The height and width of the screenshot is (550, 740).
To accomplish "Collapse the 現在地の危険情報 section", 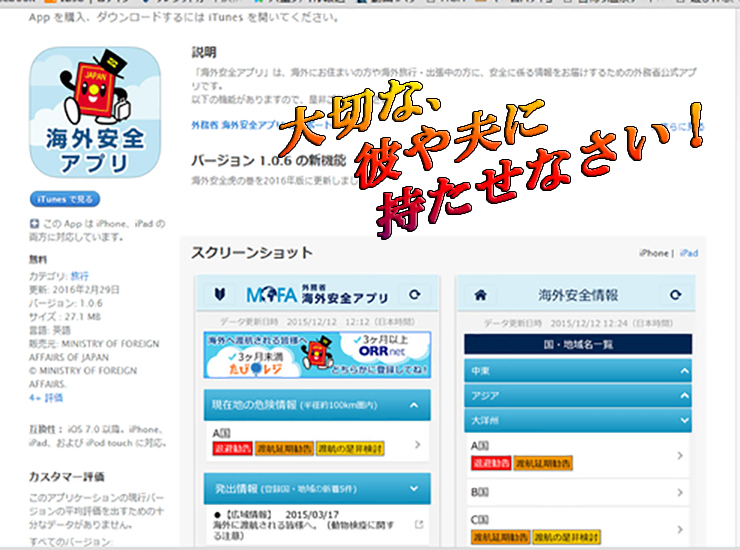I will tap(317, 405).
